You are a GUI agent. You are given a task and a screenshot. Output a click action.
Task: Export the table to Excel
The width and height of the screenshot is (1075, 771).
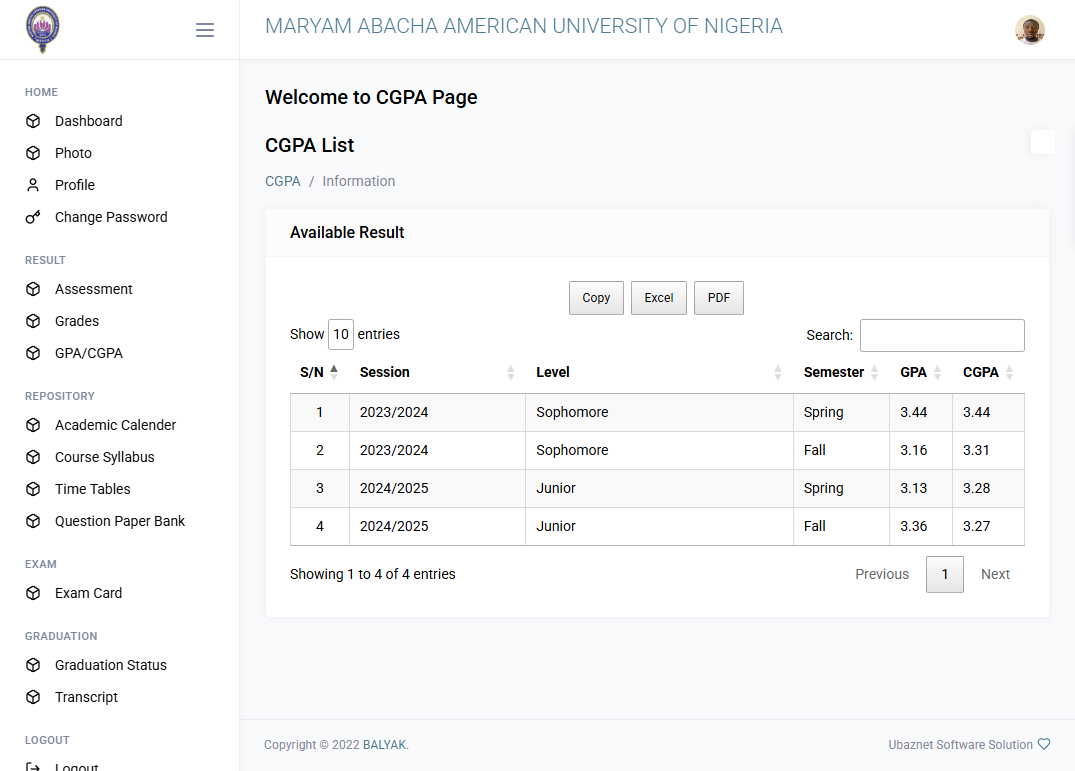(658, 297)
